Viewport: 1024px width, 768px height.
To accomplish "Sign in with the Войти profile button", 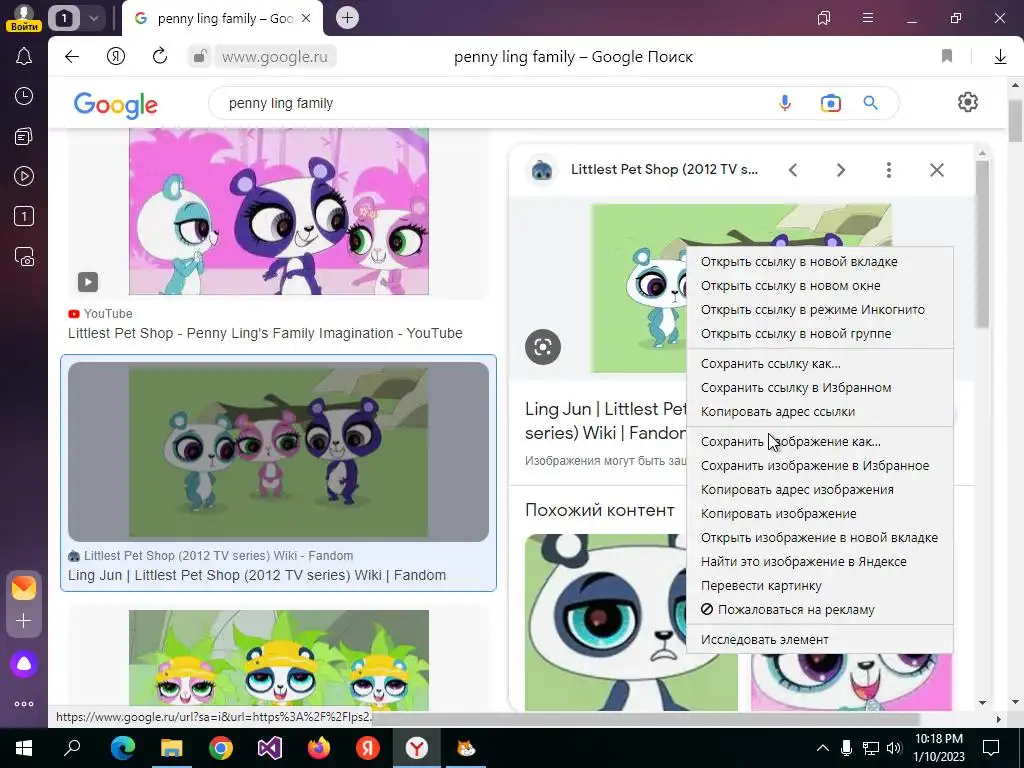I will pos(24,18).
